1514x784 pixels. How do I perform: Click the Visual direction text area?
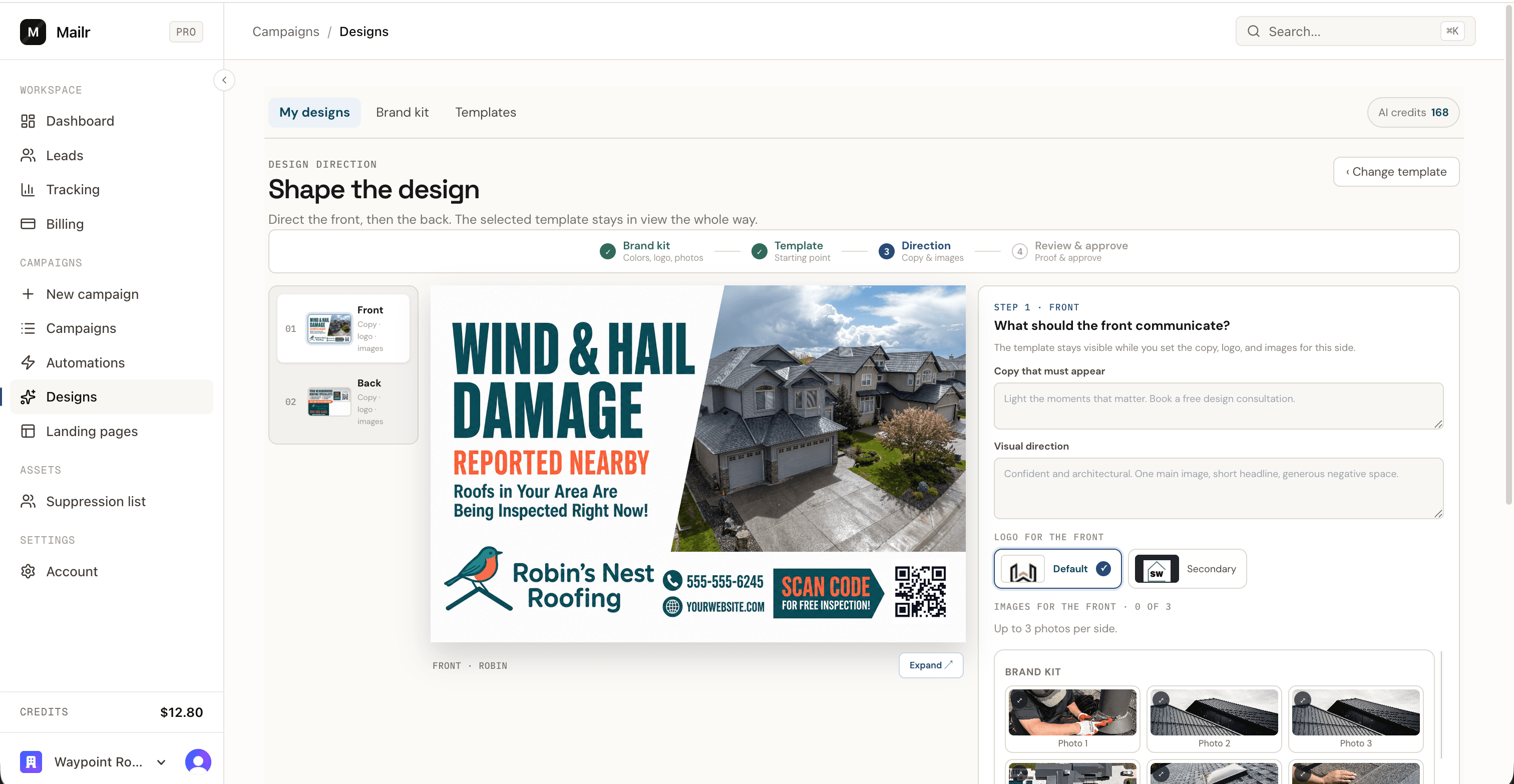[1219, 488]
